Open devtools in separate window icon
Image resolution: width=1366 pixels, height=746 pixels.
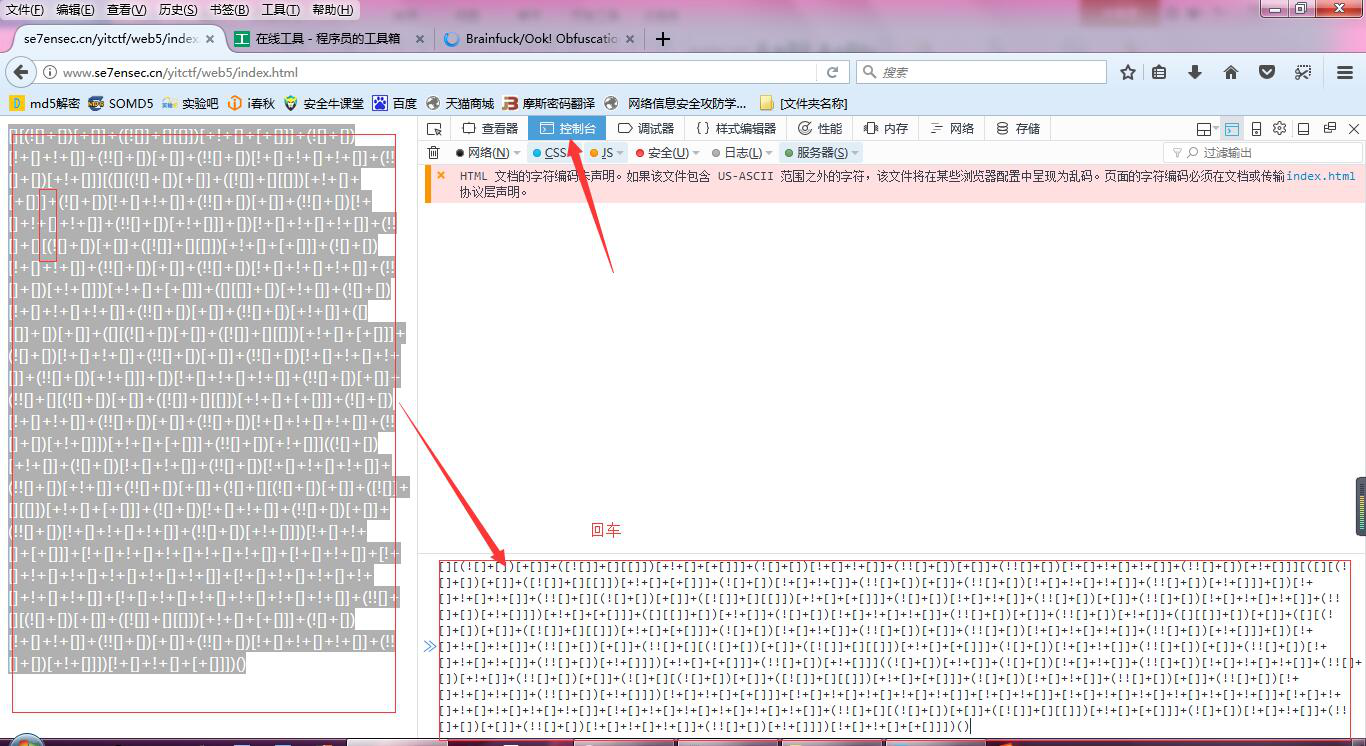(x=1330, y=129)
